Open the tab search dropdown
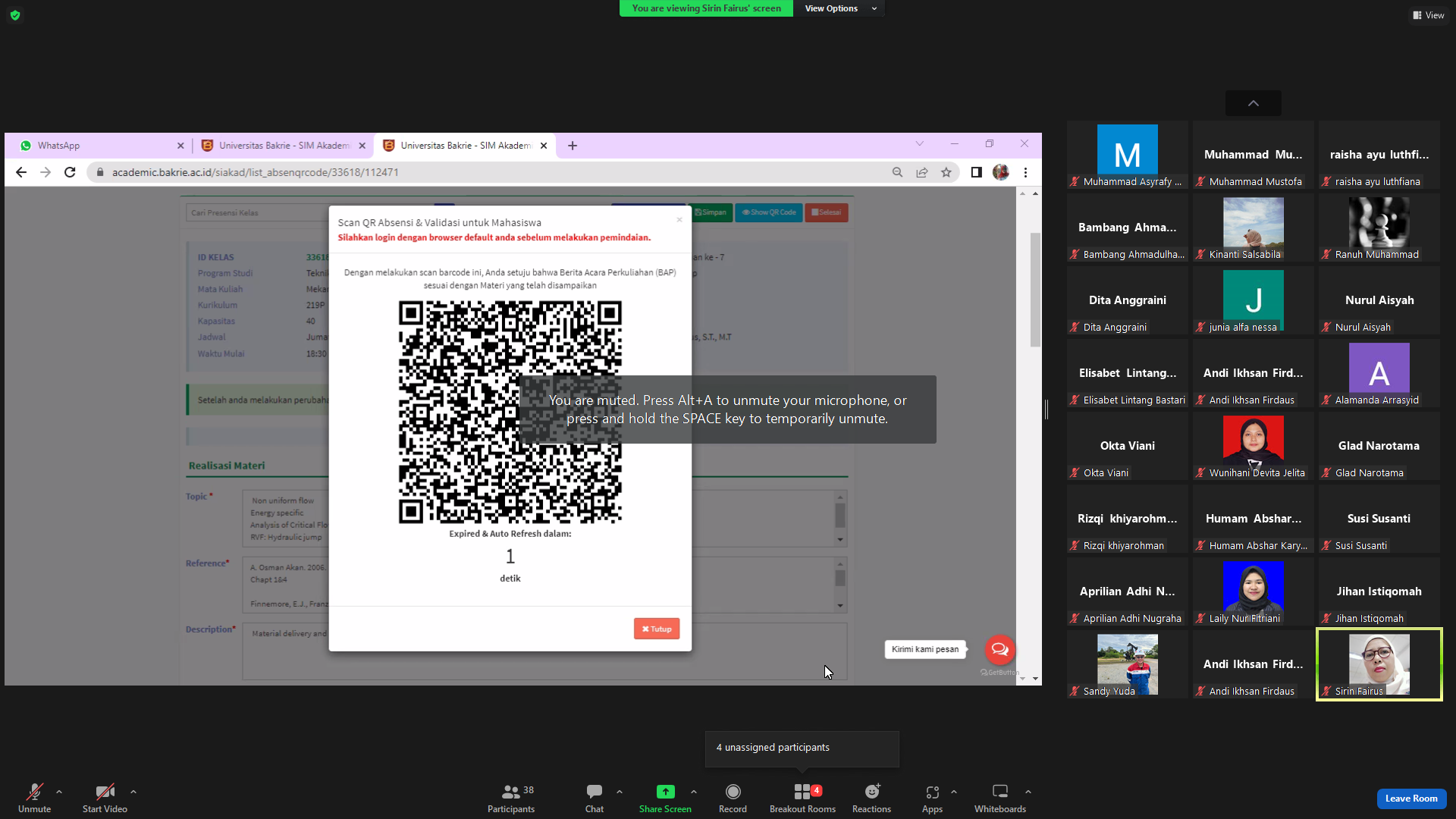Image resolution: width=1456 pixels, height=819 pixels. tap(920, 143)
